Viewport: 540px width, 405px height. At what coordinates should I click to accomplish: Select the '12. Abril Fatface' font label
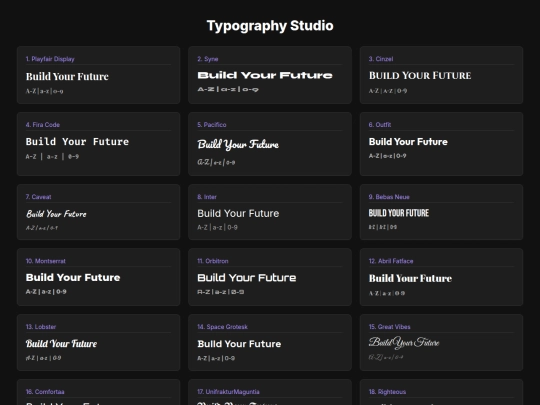point(391,261)
